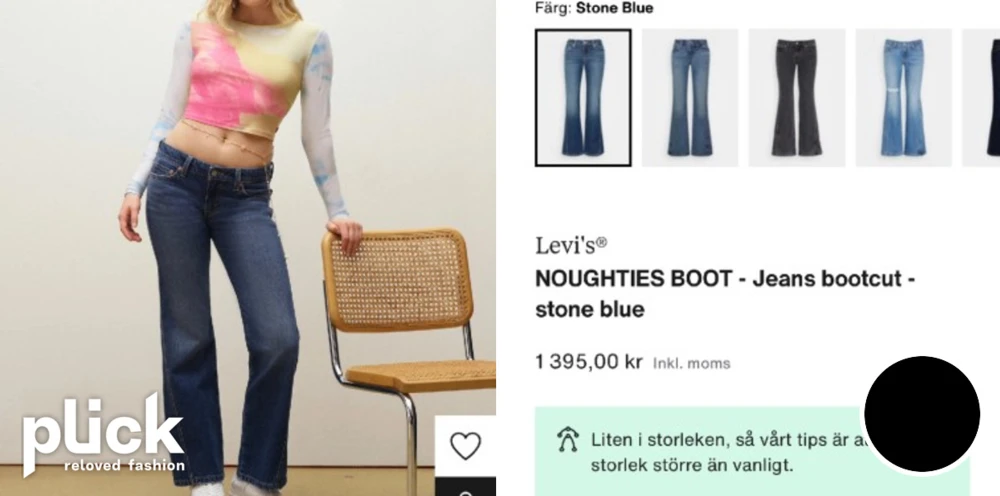
Task: Click the black button below the heart
Action: 466,487
